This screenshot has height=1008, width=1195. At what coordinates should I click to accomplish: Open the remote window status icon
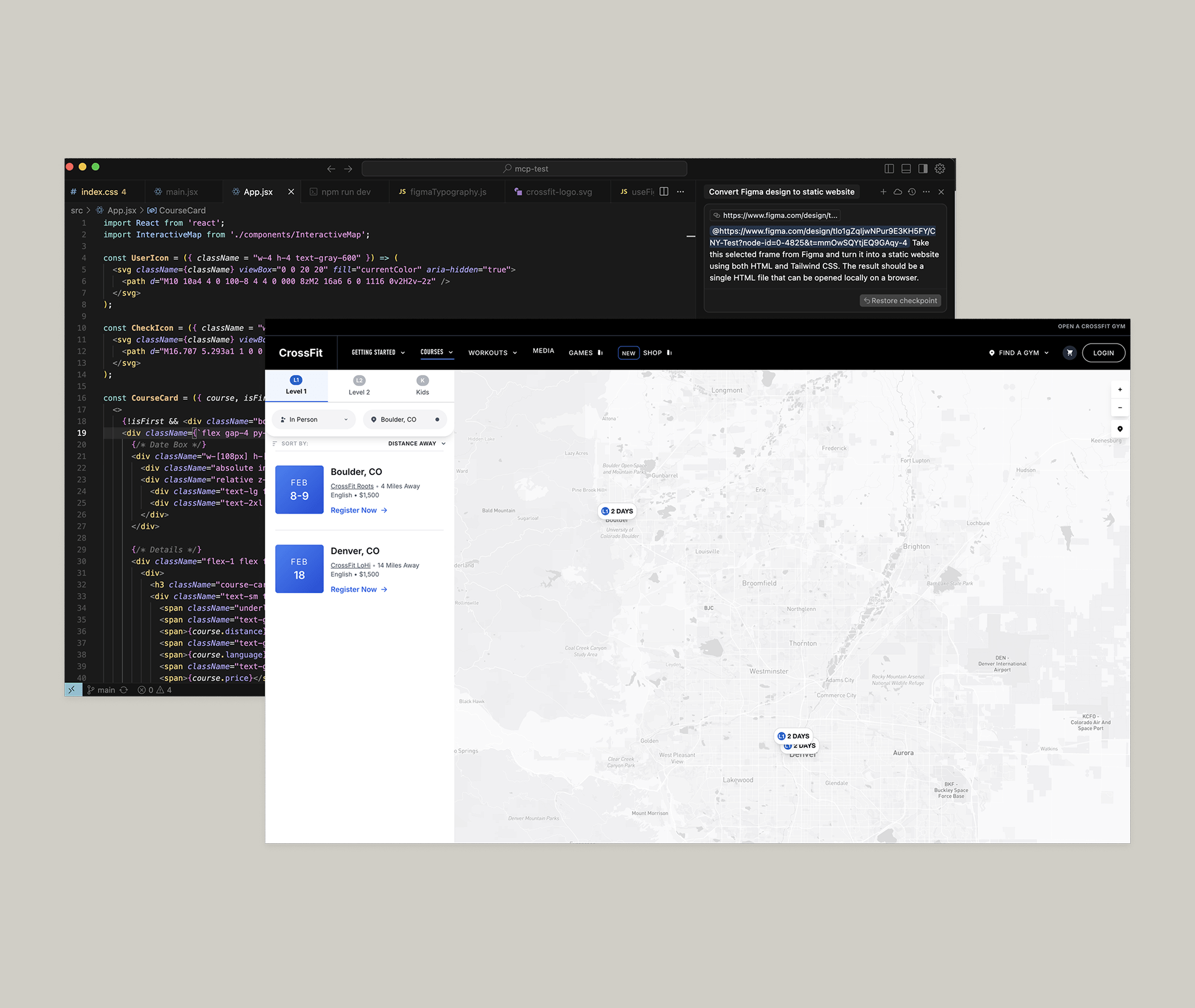tap(73, 690)
